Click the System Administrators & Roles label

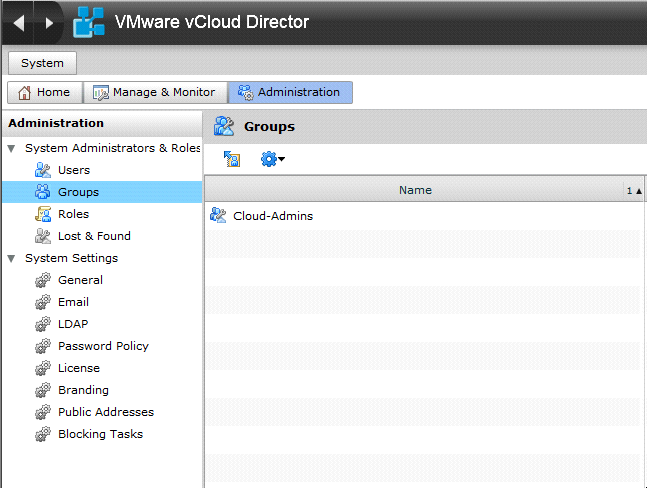[x=113, y=148]
